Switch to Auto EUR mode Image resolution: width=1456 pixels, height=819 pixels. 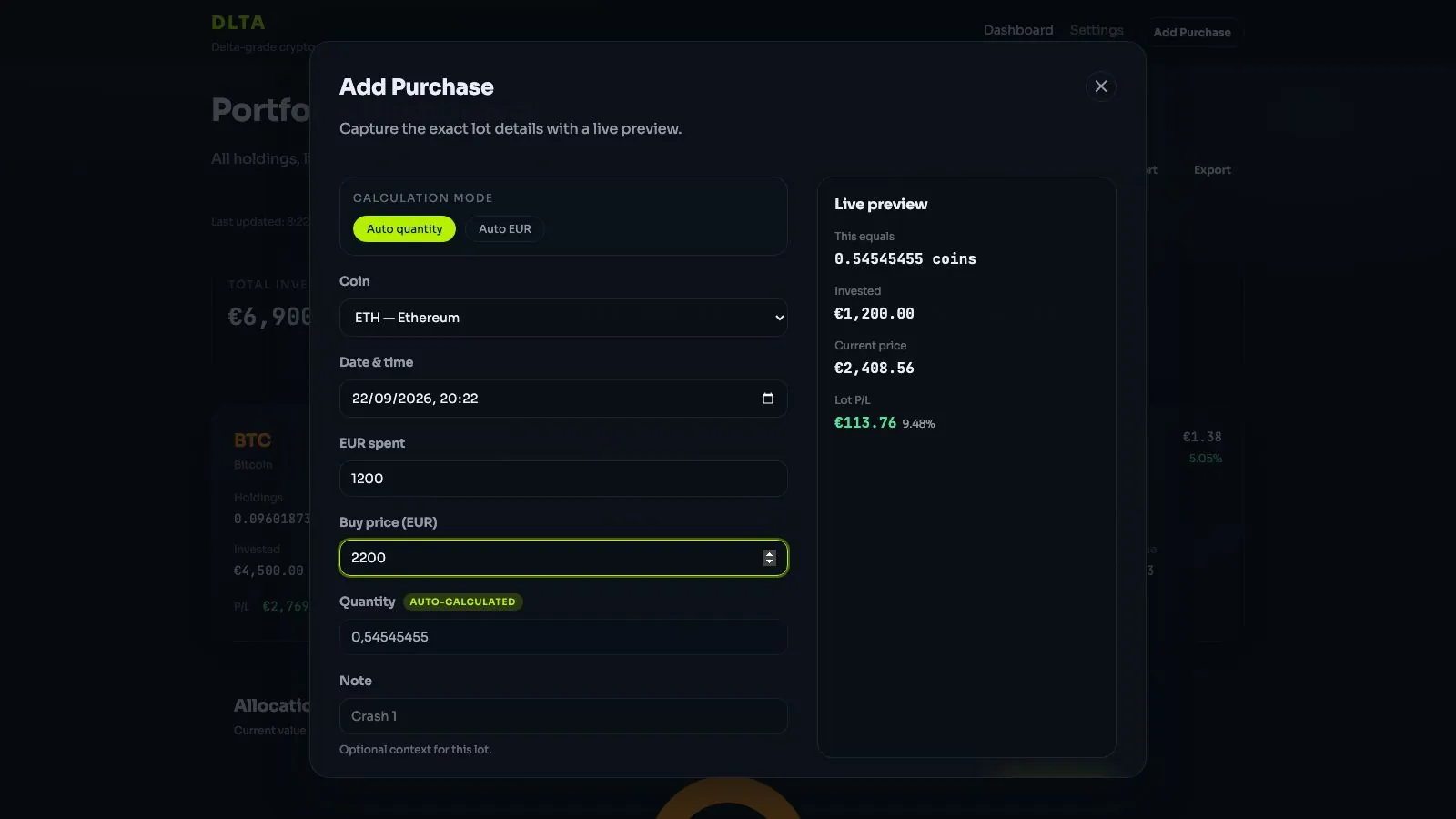tap(505, 229)
